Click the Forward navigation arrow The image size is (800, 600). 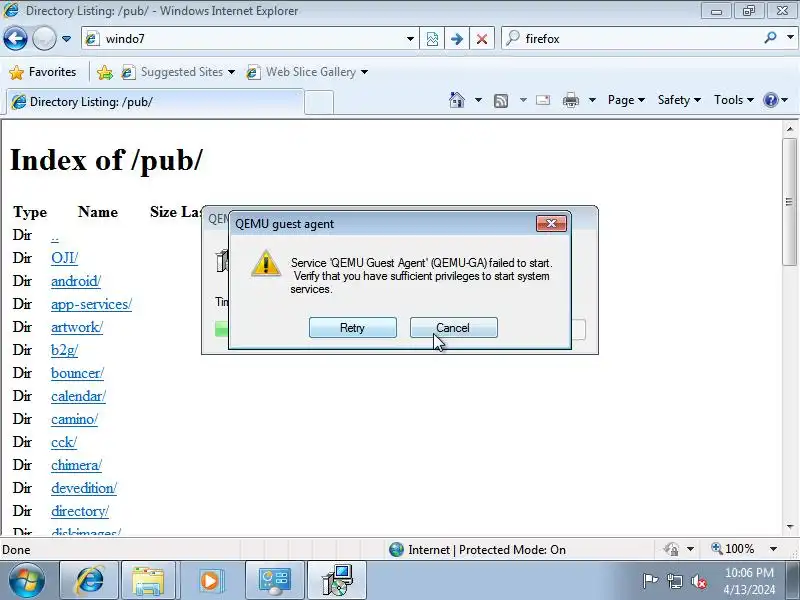coord(44,39)
